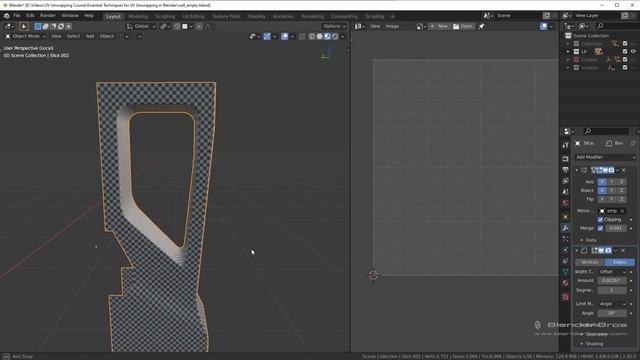Open the Add Modifier dropdown
This screenshot has width=640, height=360.
pos(605,157)
